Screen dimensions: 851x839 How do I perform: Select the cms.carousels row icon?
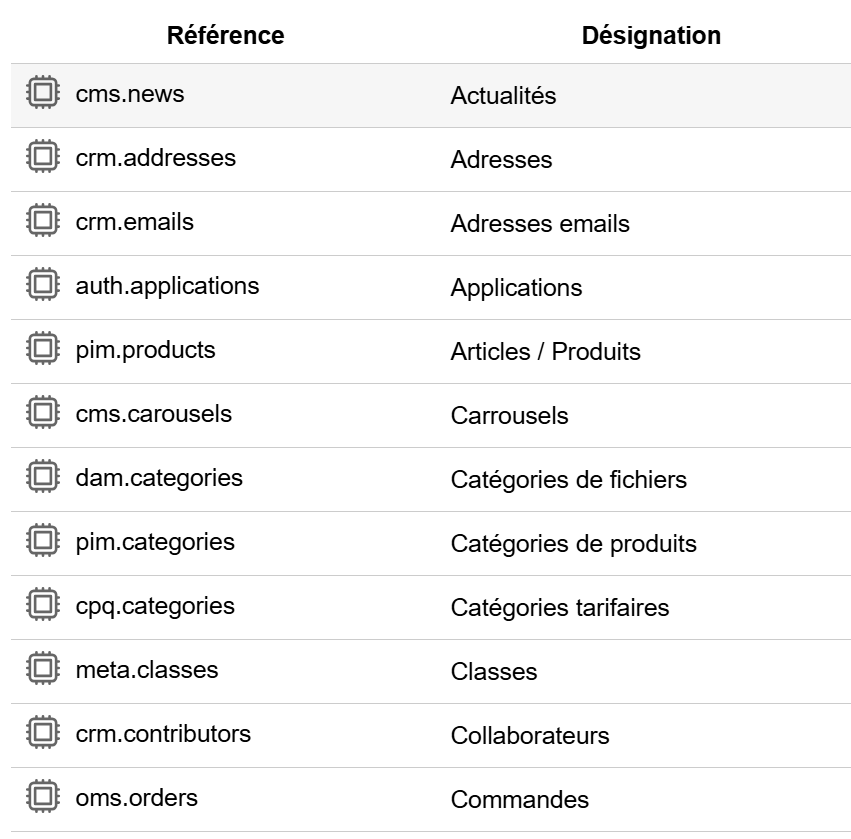tap(42, 414)
